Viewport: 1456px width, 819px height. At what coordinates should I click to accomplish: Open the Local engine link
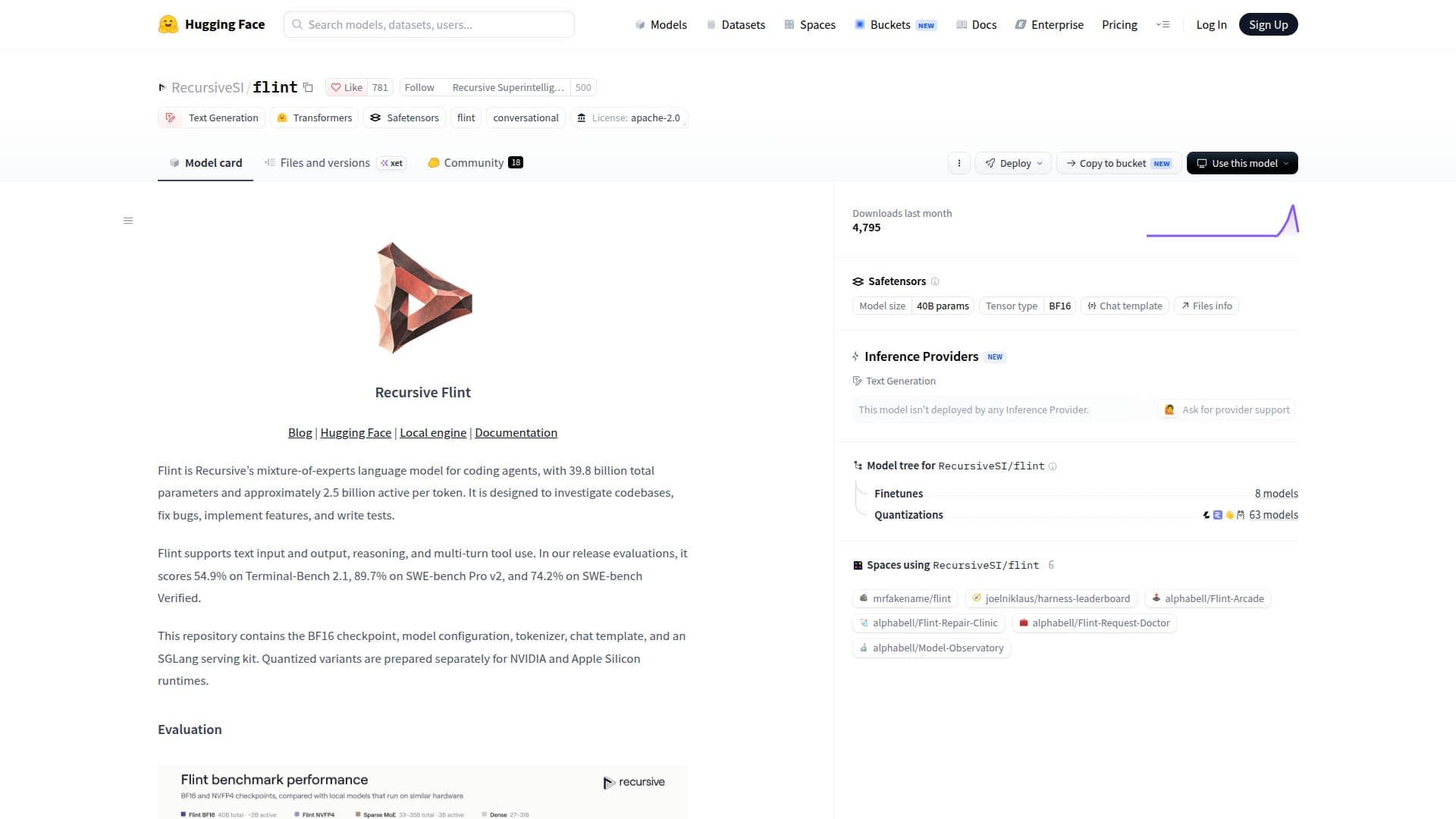coord(433,432)
